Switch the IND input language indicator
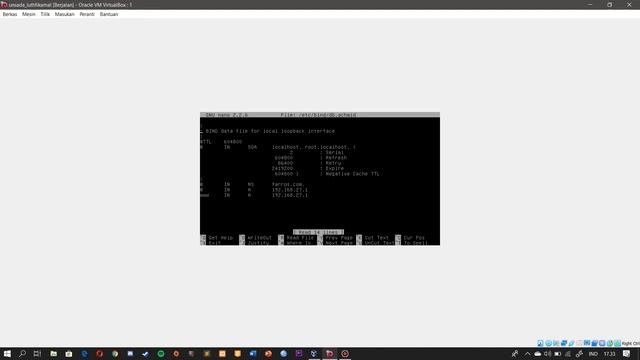This screenshot has height=360, width=640. (593, 354)
